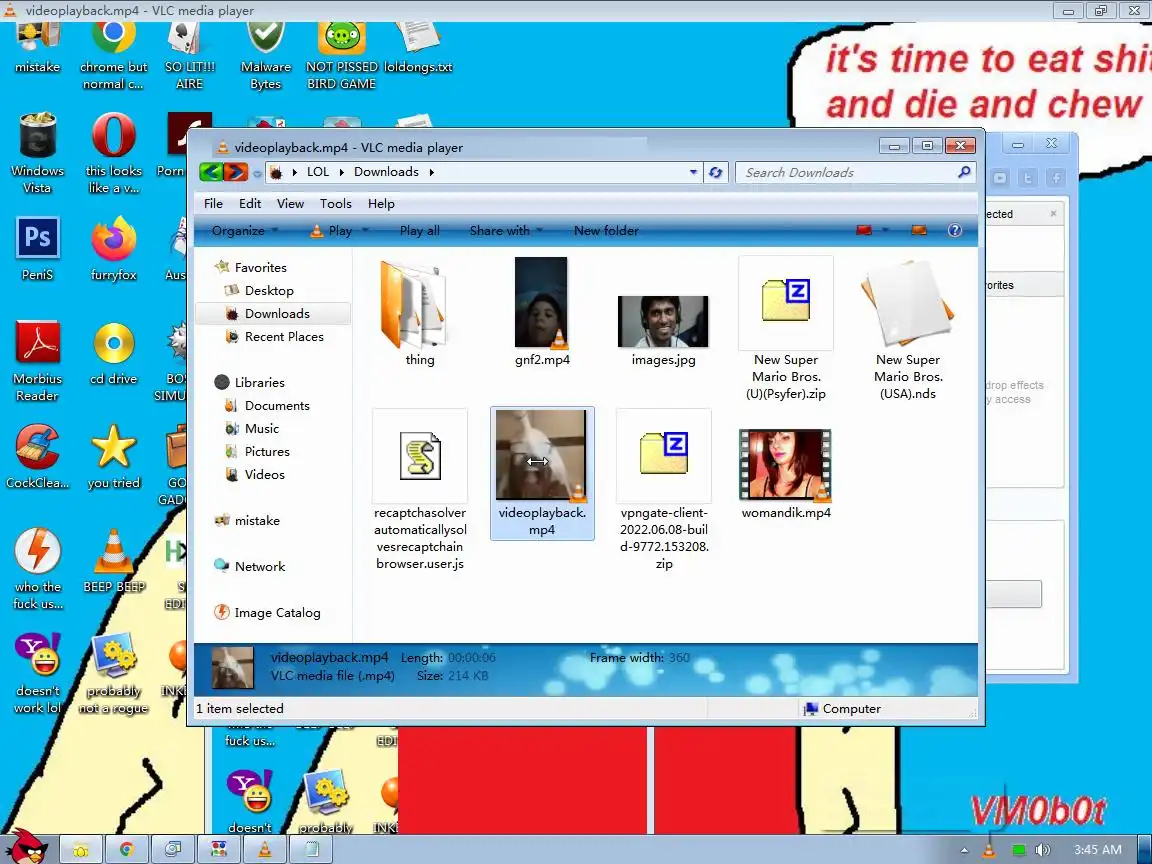Image resolution: width=1152 pixels, height=864 pixels.
Task: Expand the arrow after LOL breadcrumb
Action: point(342,173)
